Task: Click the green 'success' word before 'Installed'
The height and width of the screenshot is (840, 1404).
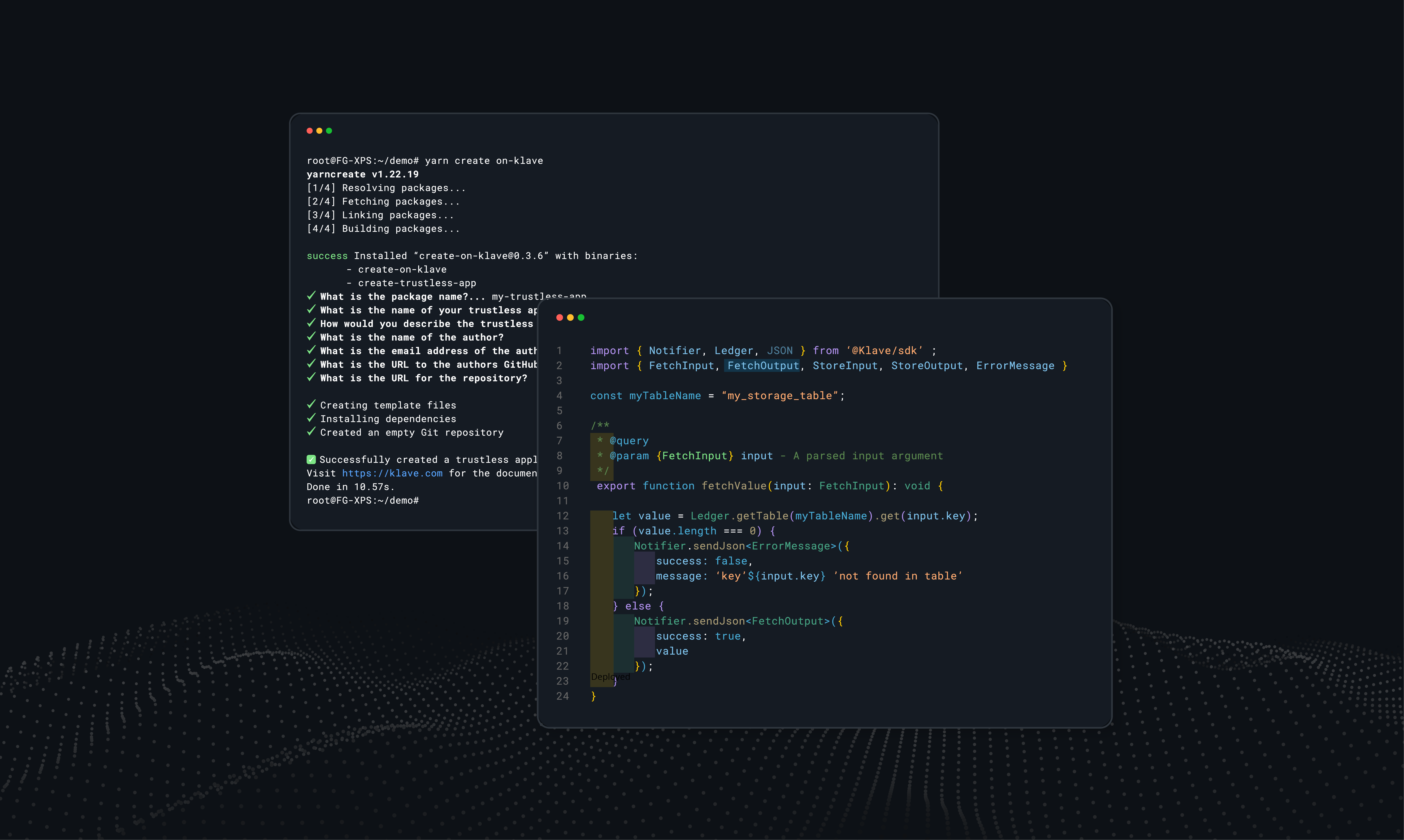Action: (327, 256)
